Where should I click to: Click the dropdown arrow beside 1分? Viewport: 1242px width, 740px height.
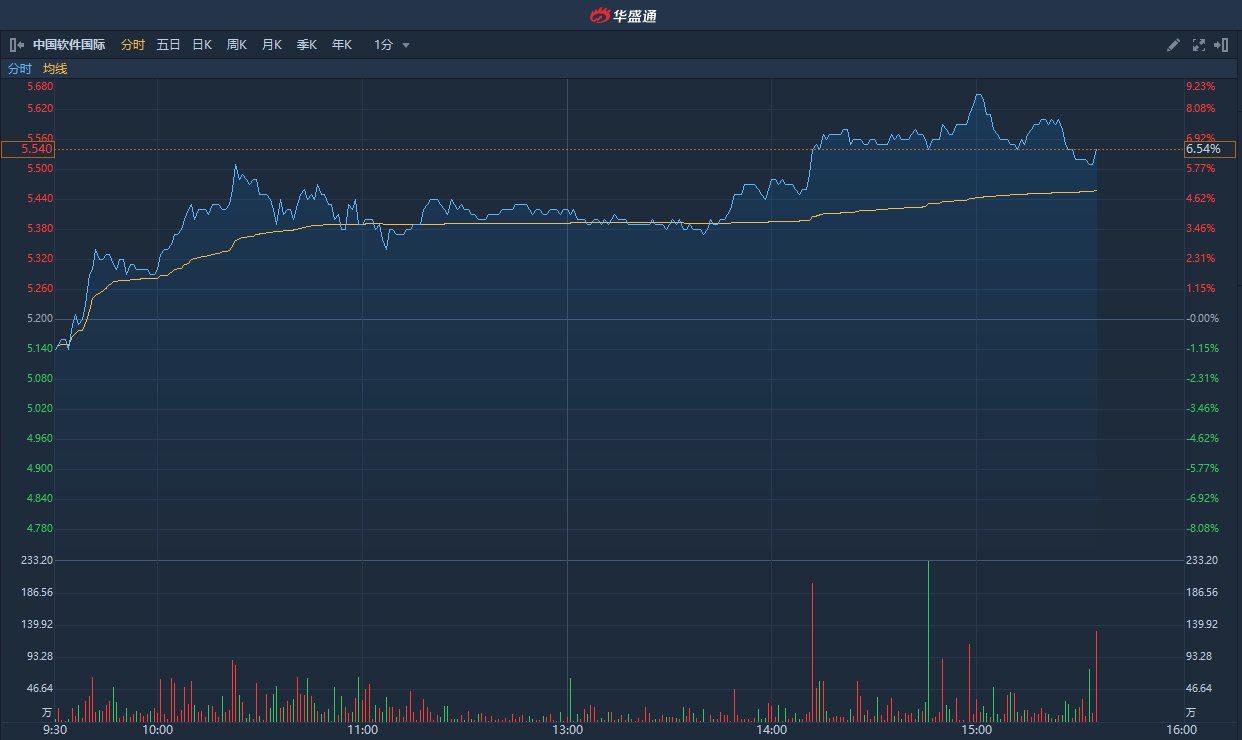point(406,46)
